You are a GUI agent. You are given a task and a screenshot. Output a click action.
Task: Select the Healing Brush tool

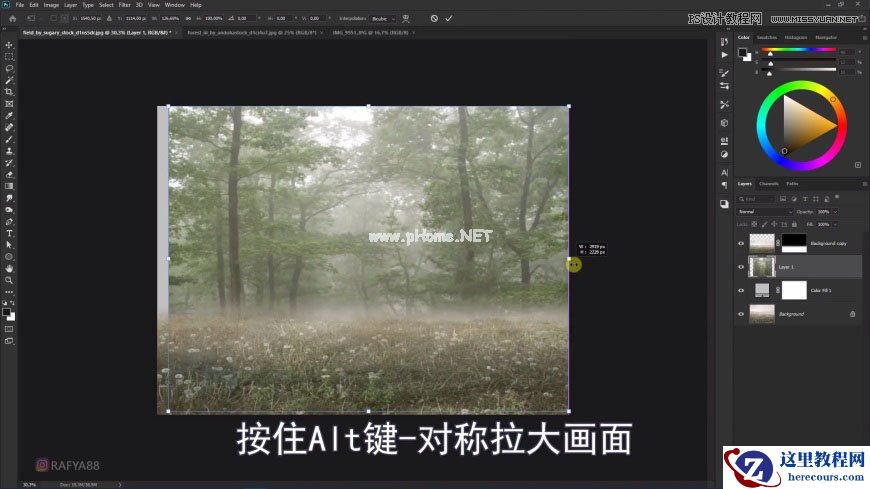9,127
